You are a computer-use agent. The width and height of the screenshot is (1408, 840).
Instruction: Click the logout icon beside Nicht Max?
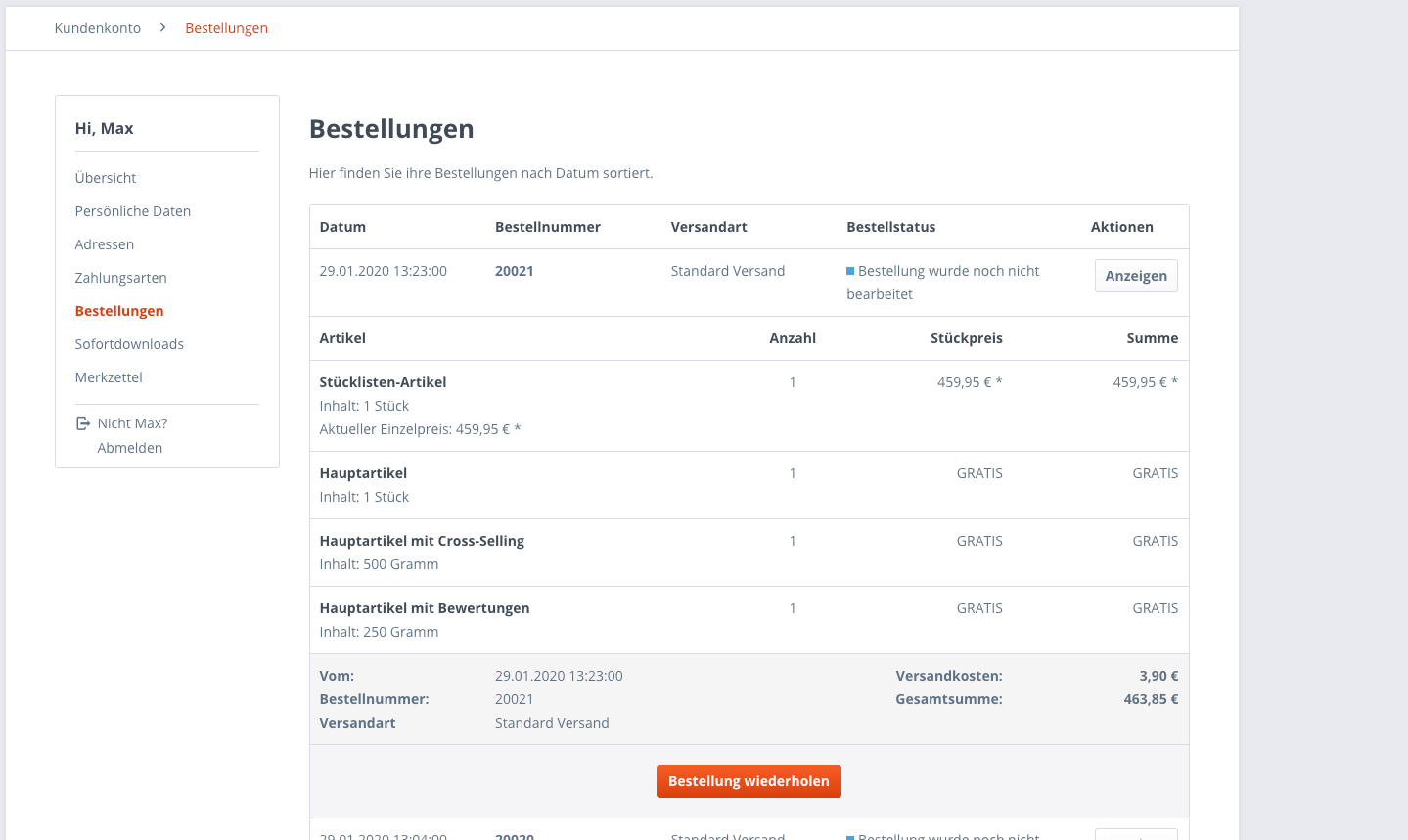(x=83, y=423)
